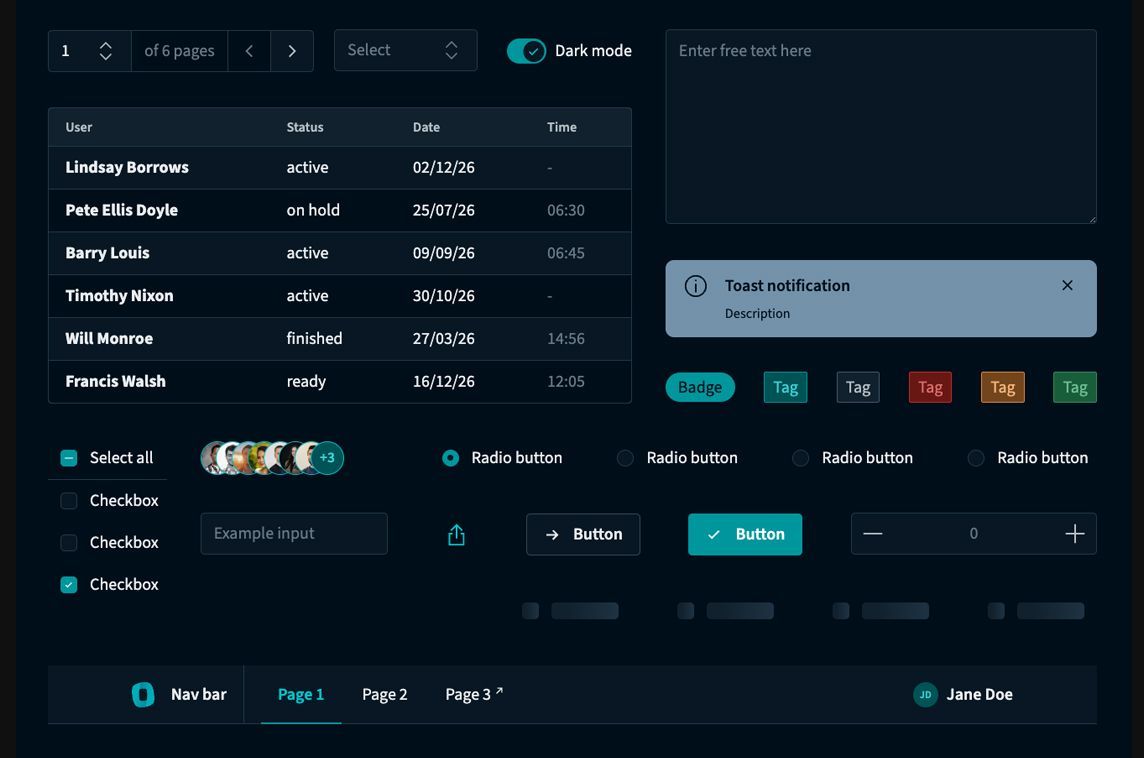This screenshot has width=1144, height=758.
Task: Click the toast info icon
Action: (x=695, y=286)
